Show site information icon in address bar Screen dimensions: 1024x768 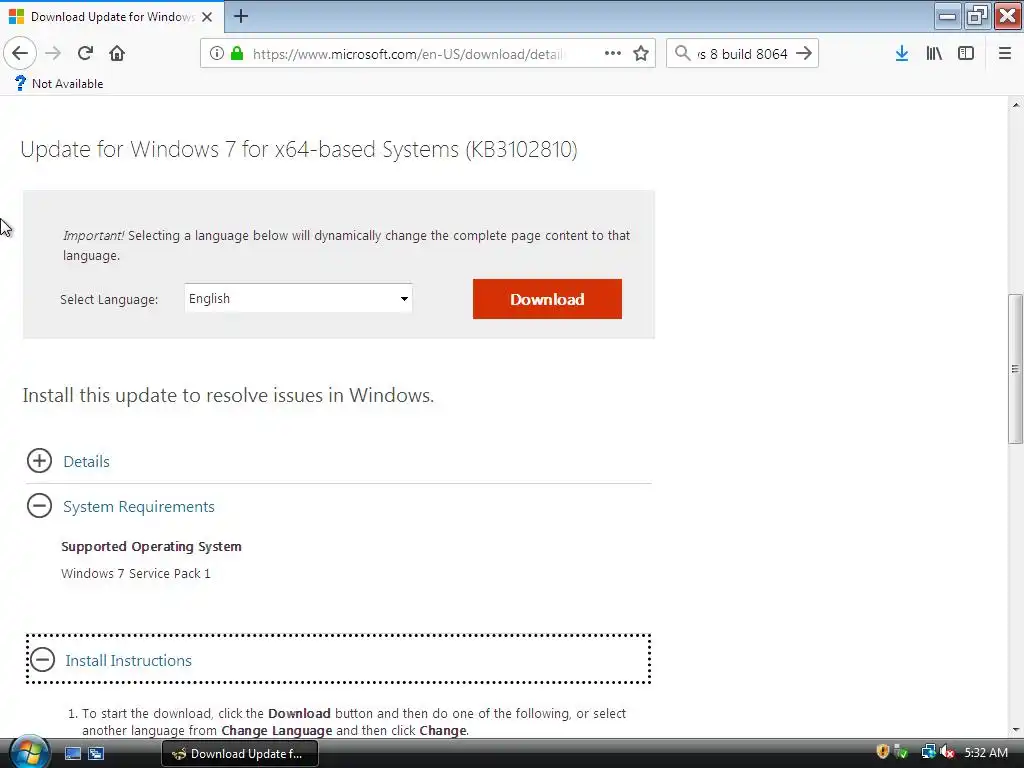[217, 54]
